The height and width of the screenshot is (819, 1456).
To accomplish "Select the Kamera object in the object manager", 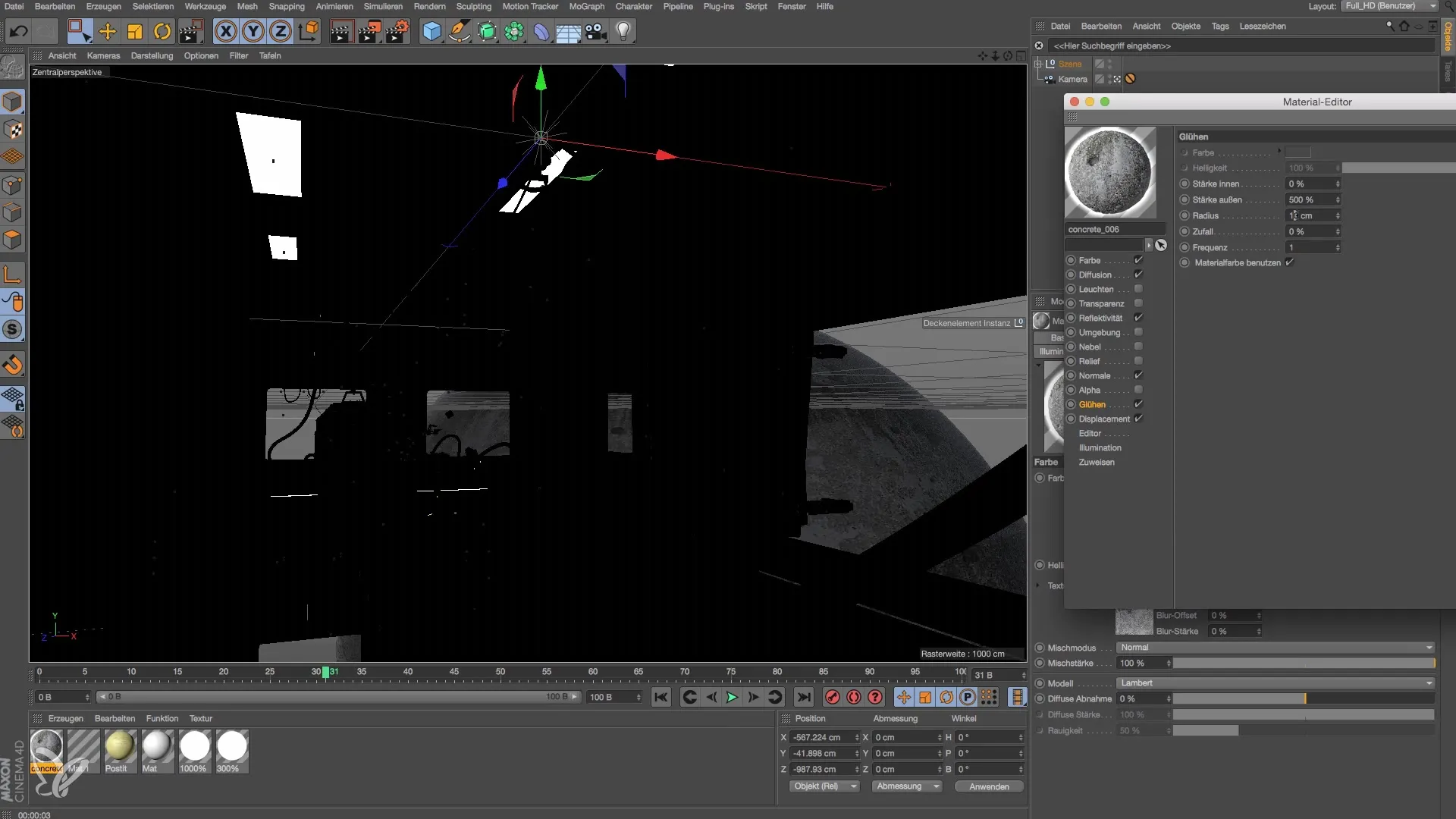I will pyautogui.click(x=1072, y=79).
